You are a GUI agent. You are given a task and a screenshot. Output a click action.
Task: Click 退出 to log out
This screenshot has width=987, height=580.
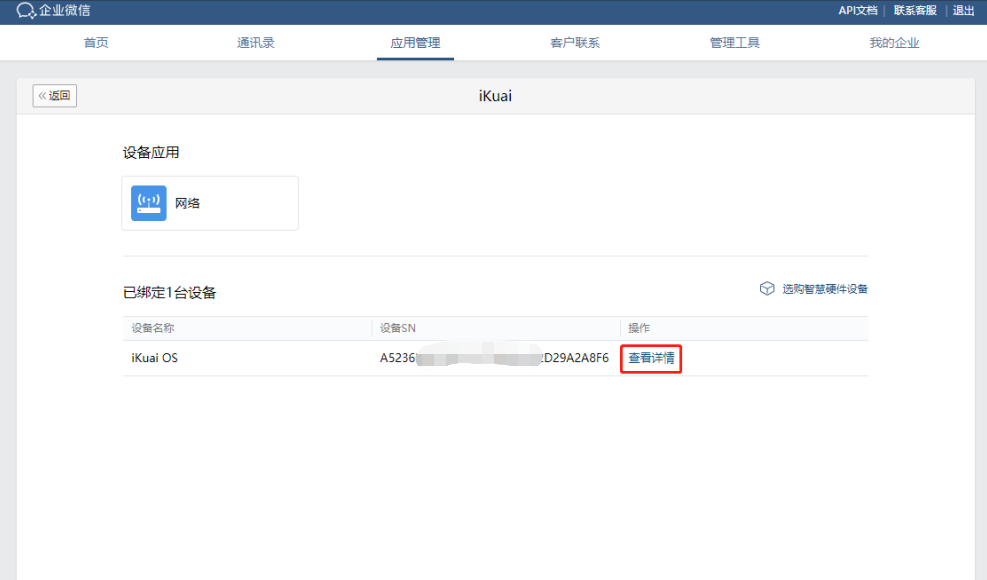coord(964,10)
